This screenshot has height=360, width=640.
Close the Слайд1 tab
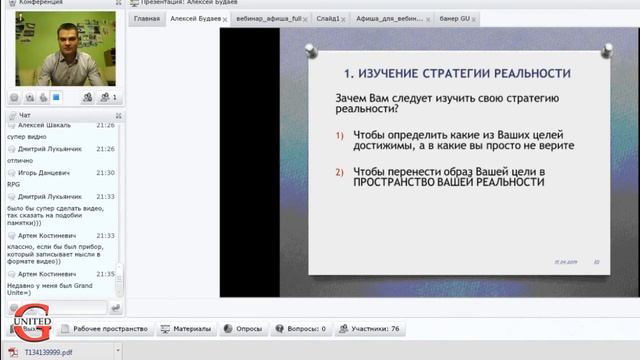coord(343,20)
